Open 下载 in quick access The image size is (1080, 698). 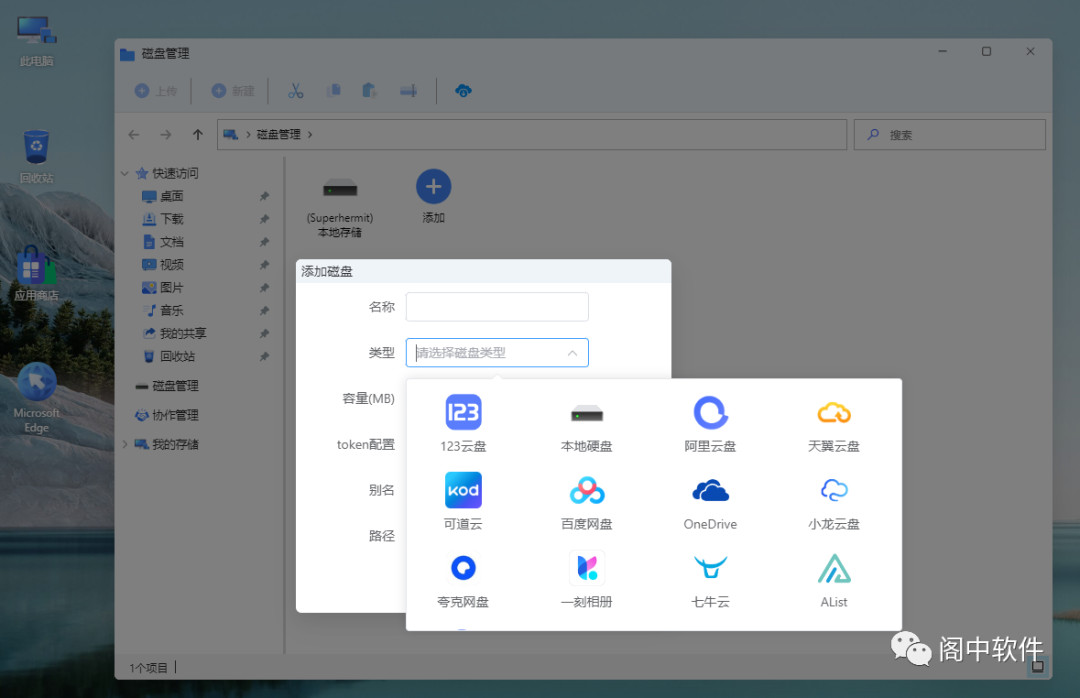coord(163,219)
